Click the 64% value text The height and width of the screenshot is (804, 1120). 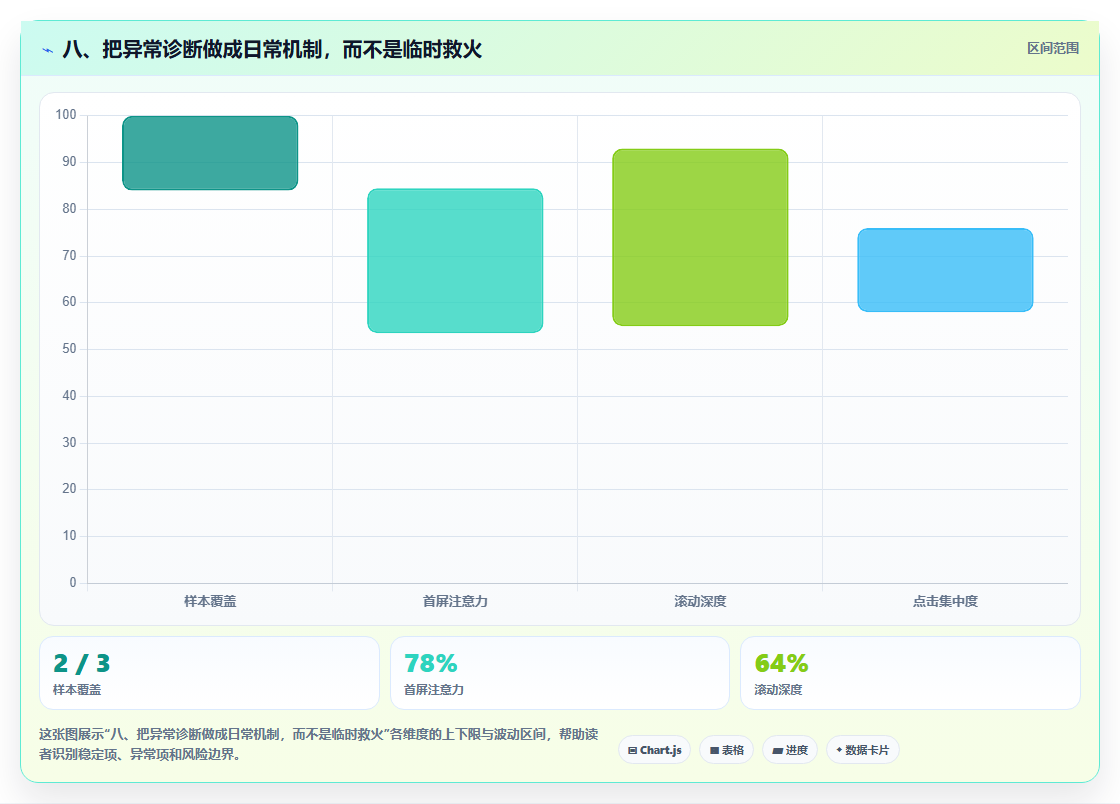pyautogui.click(x=781, y=663)
